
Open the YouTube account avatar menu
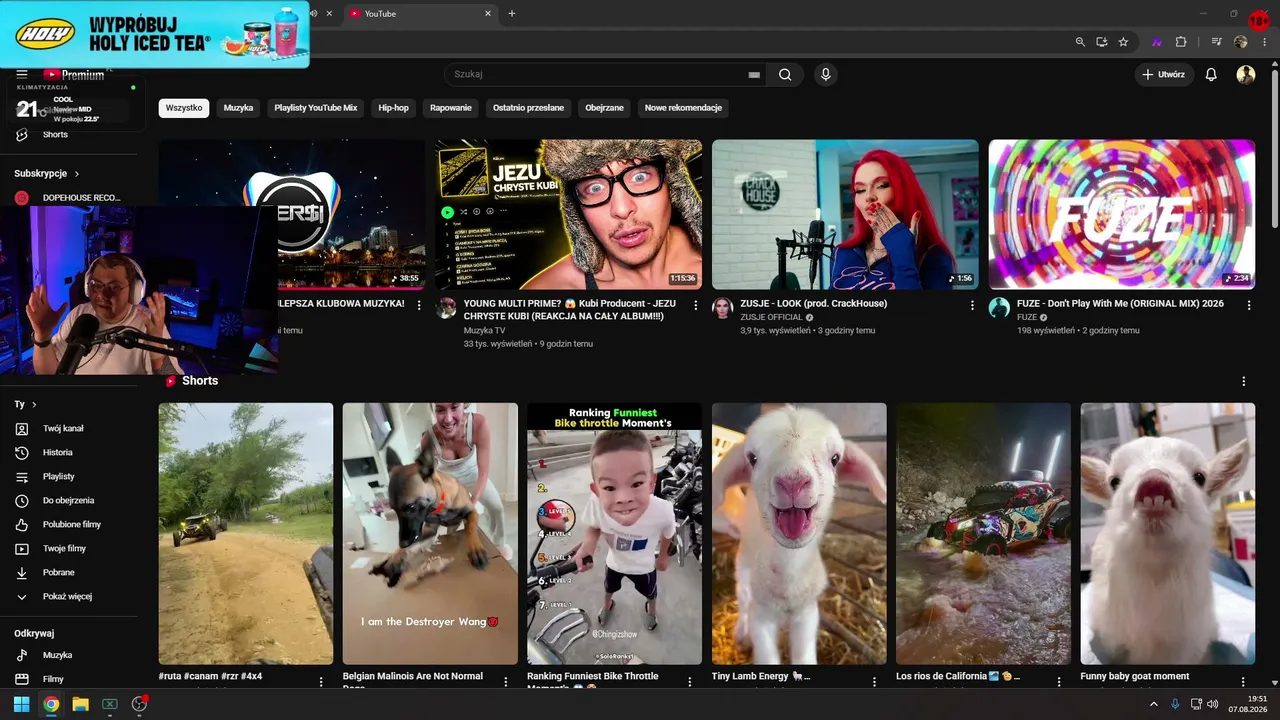pos(1246,74)
